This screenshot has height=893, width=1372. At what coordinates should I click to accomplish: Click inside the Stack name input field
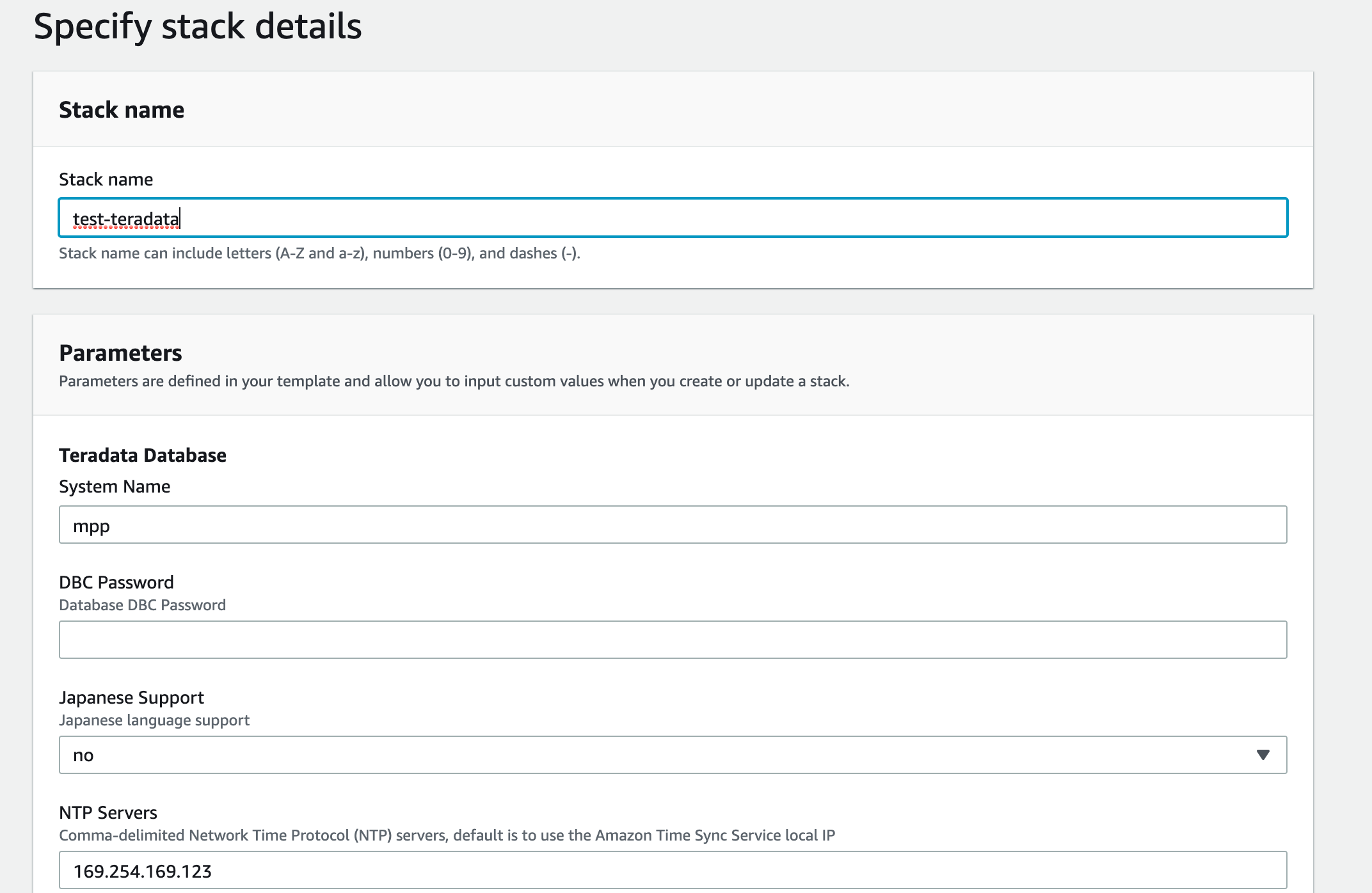pyautogui.click(x=672, y=217)
